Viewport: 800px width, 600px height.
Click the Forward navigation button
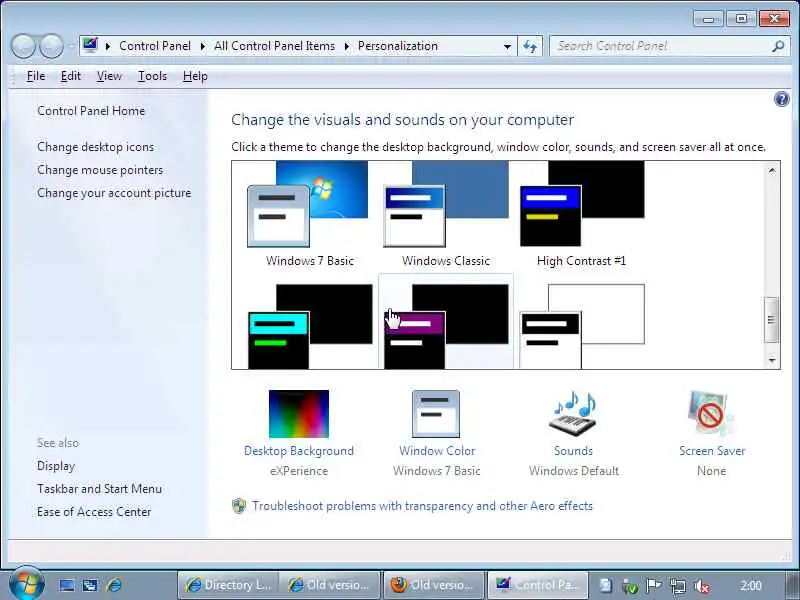coord(51,46)
